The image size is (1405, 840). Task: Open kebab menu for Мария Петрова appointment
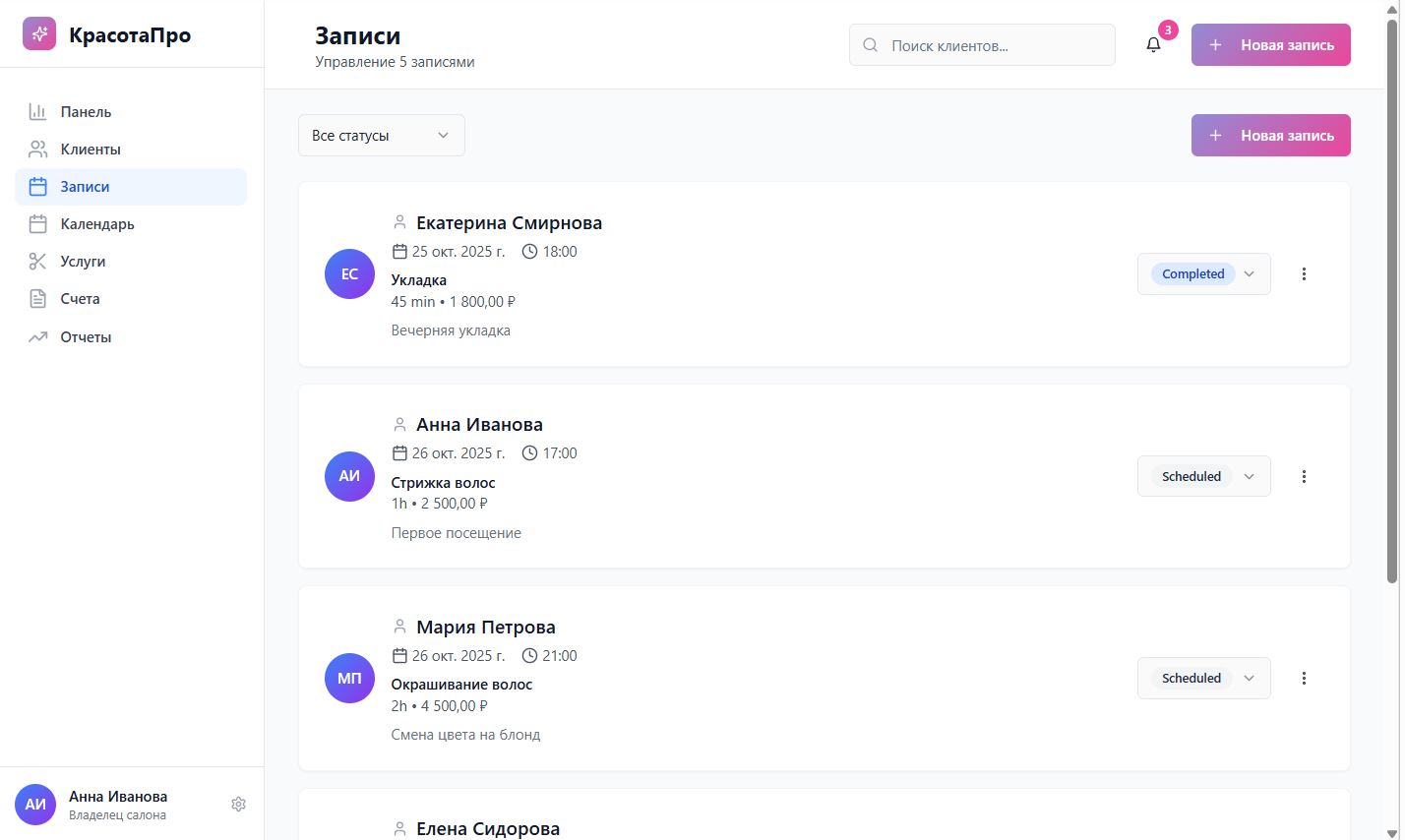(1304, 679)
